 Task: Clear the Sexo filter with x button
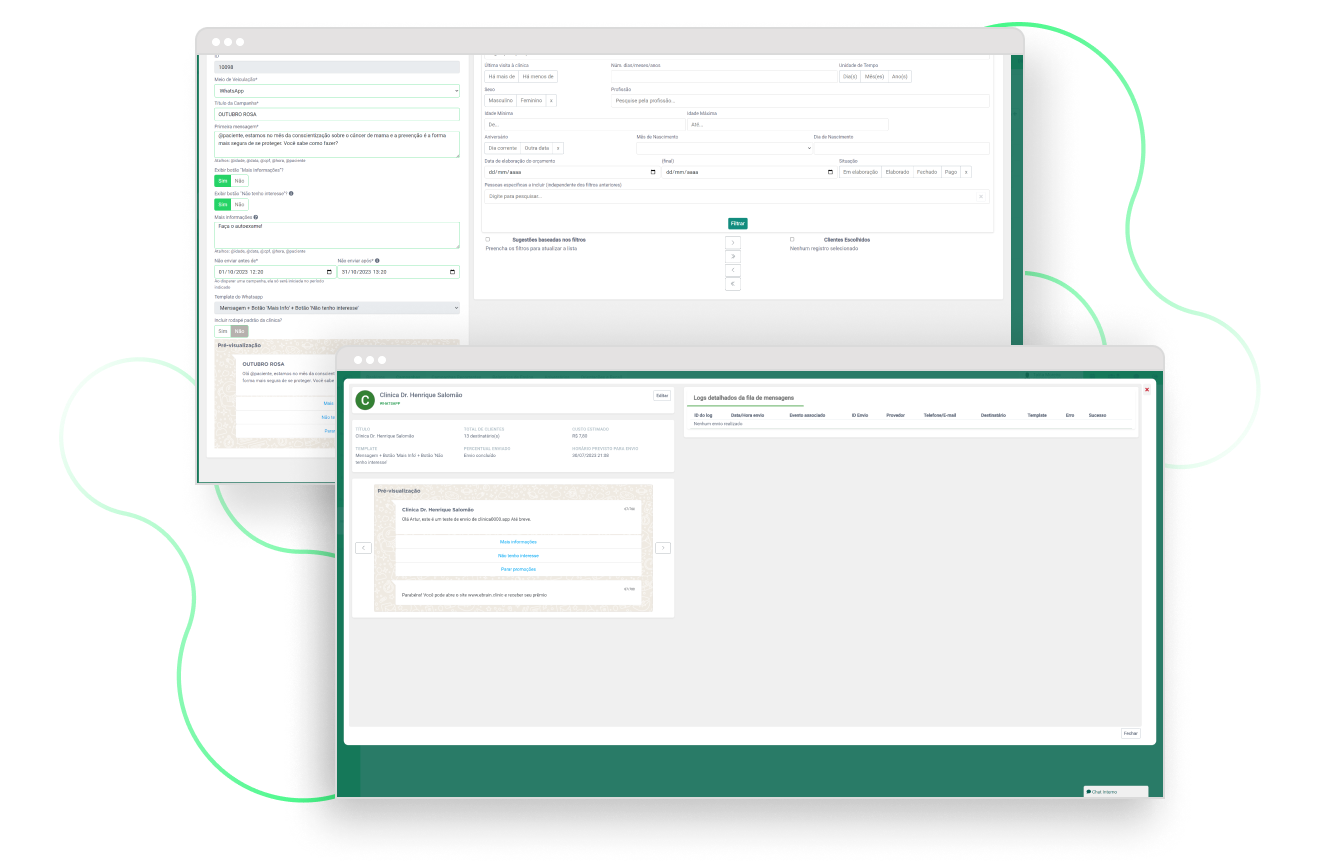[x=552, y=101]
